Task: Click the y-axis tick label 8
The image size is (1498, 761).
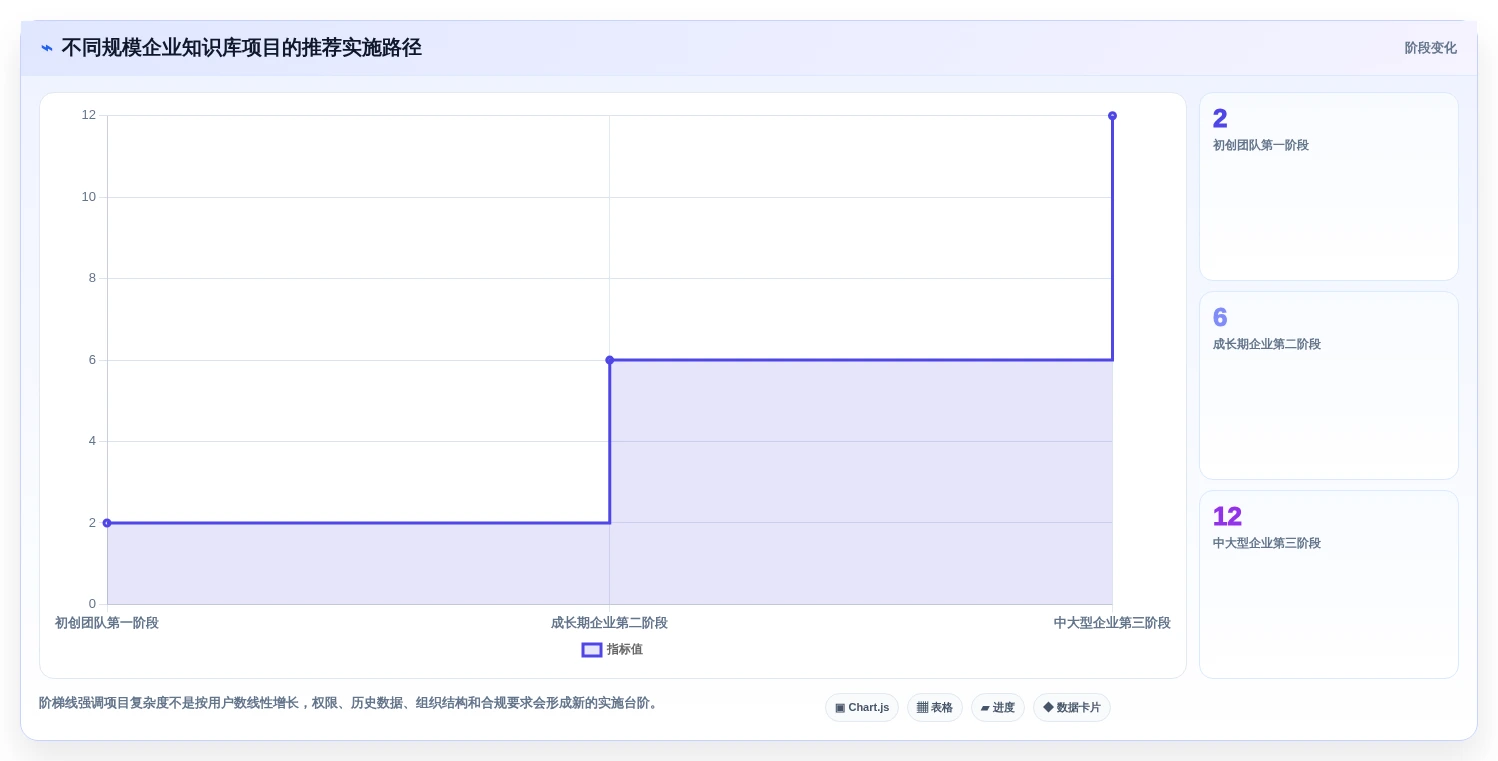Action: pos(92,278)
